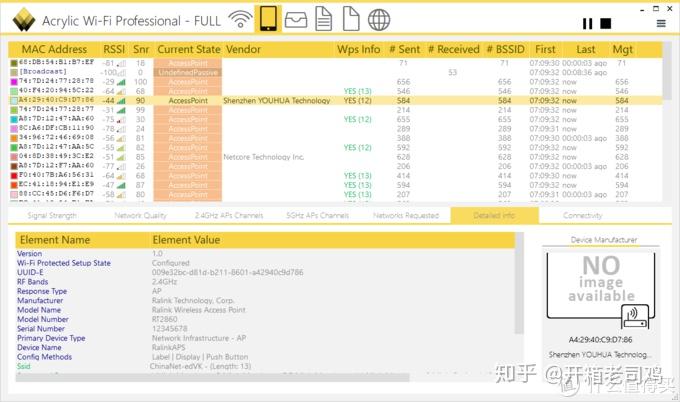680x402 pixels.
Task: Click the globe icon in toolbar
Action: [x=379, y=20]
